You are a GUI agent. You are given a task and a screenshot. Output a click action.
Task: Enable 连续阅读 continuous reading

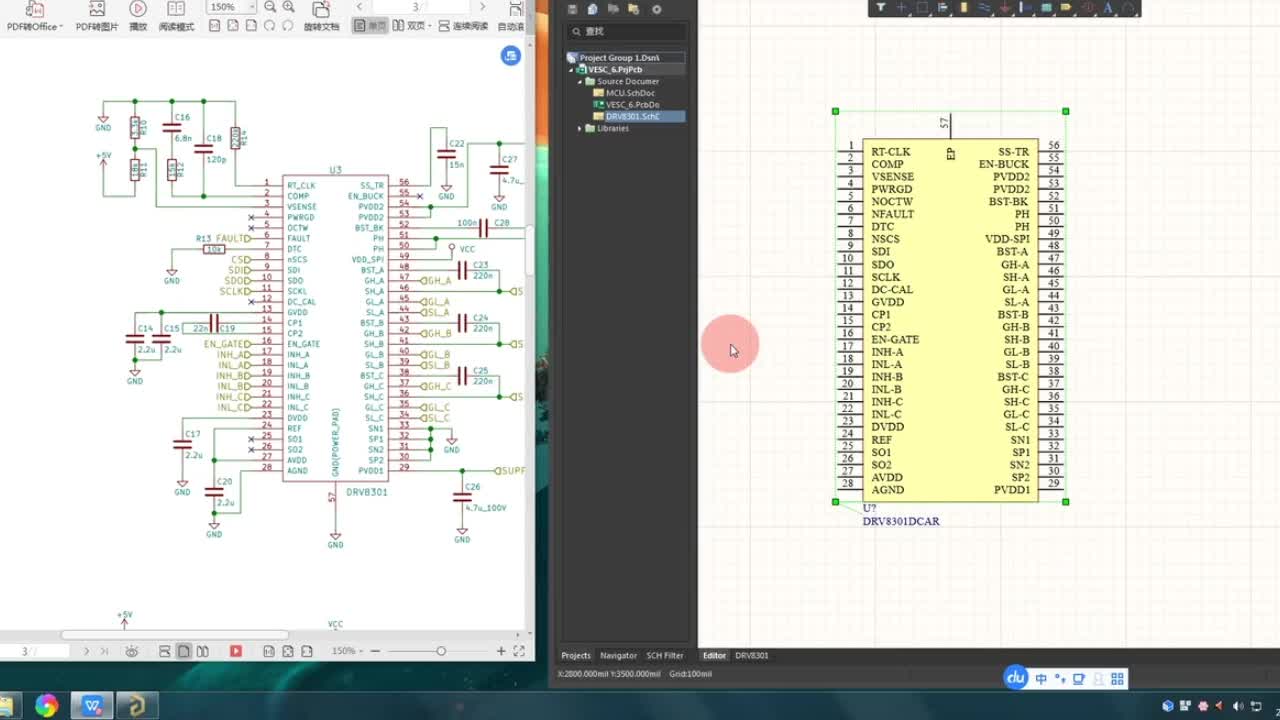click(x=463, y=26)
